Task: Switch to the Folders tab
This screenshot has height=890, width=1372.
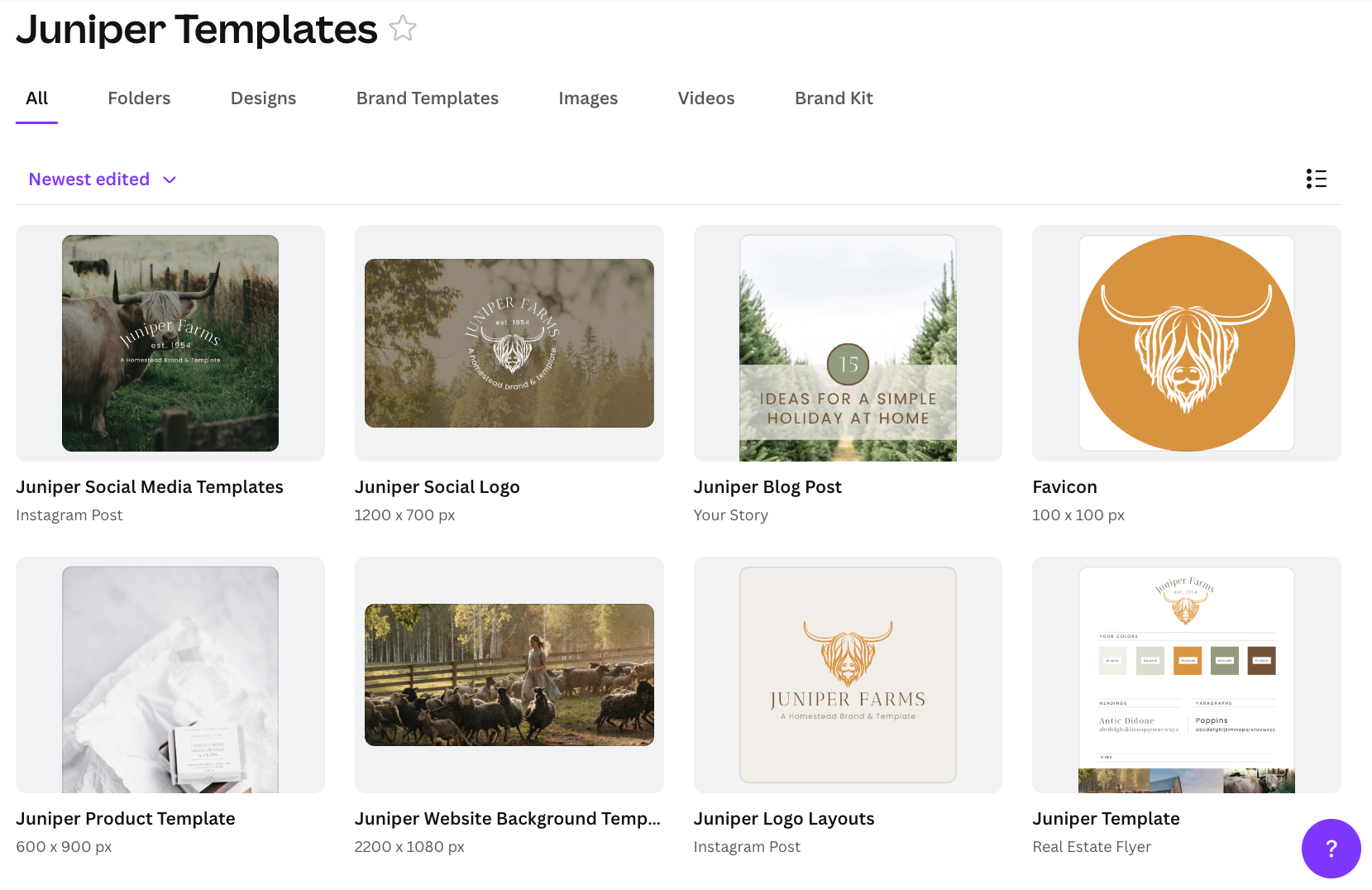Action: point(139,98)
